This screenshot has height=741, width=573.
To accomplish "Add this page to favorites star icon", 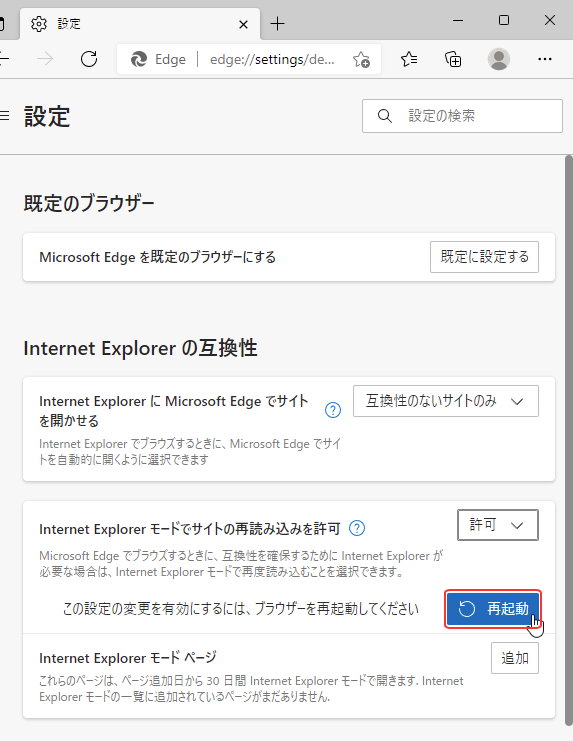I will [x=361, y=60].
